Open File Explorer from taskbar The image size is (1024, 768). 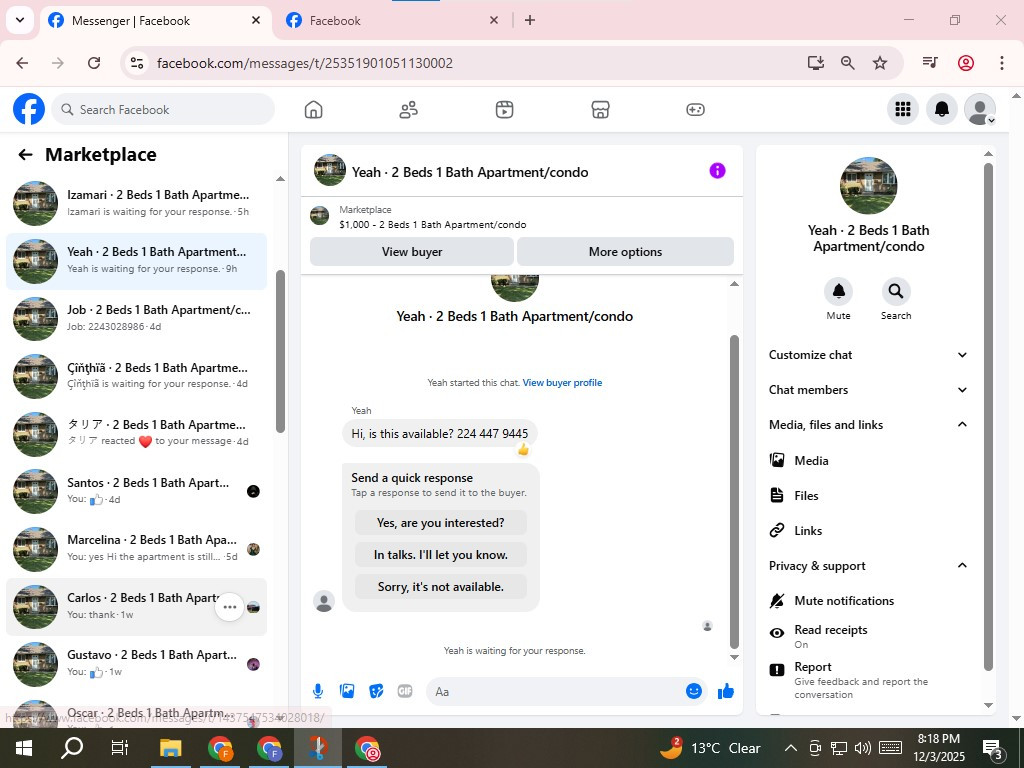(170, 748)
